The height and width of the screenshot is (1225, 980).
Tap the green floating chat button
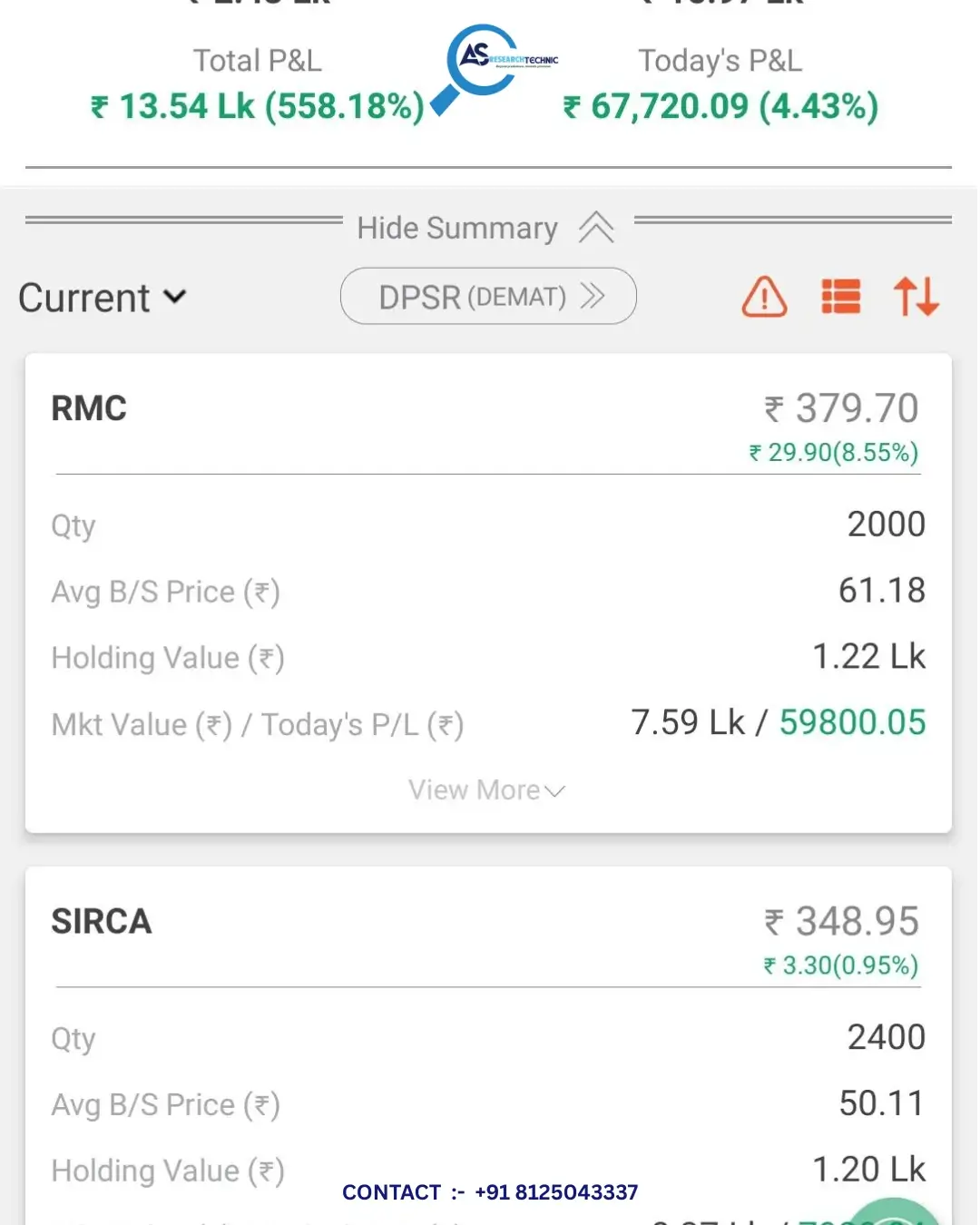pos(893,1213)
